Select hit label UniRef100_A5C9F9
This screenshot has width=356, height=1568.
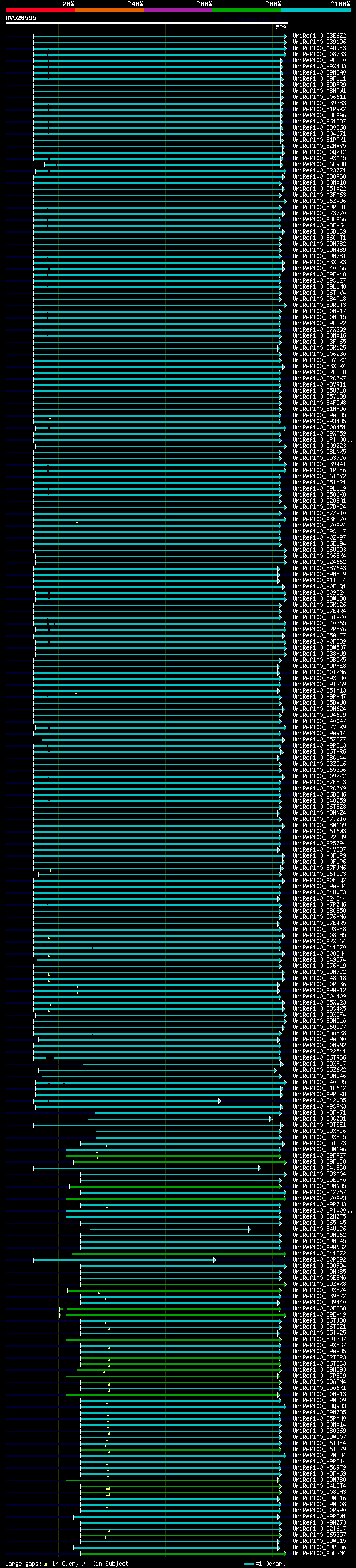[x=319, y=1467]
